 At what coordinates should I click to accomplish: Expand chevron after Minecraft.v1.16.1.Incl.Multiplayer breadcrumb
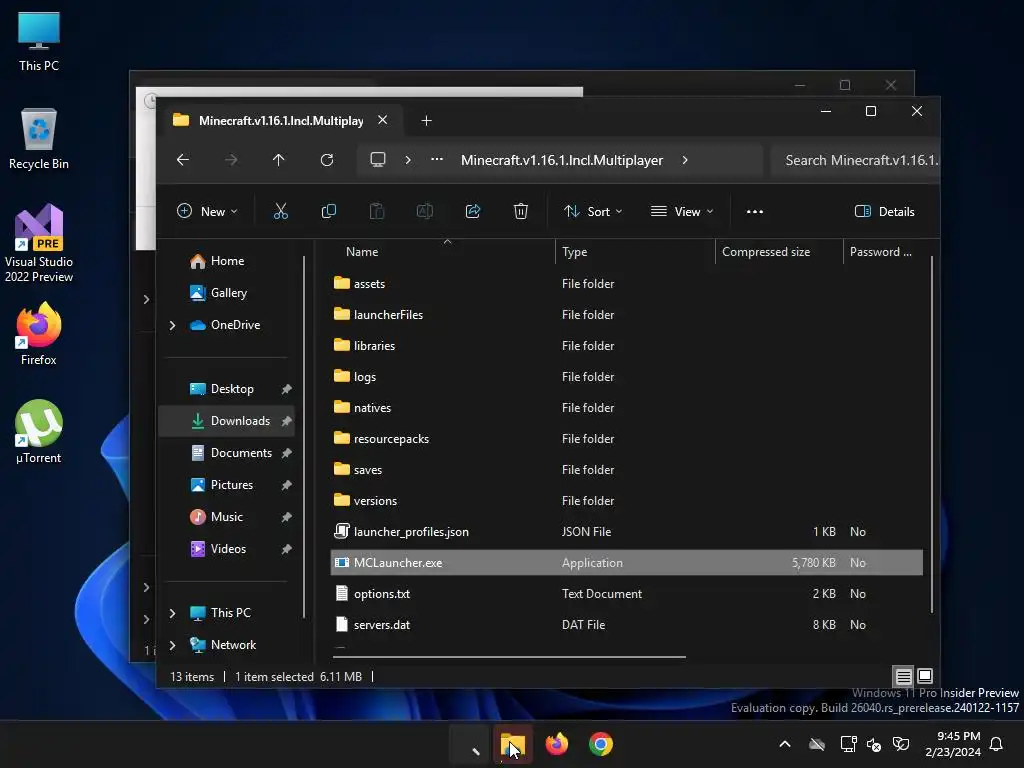click(685, 160)
